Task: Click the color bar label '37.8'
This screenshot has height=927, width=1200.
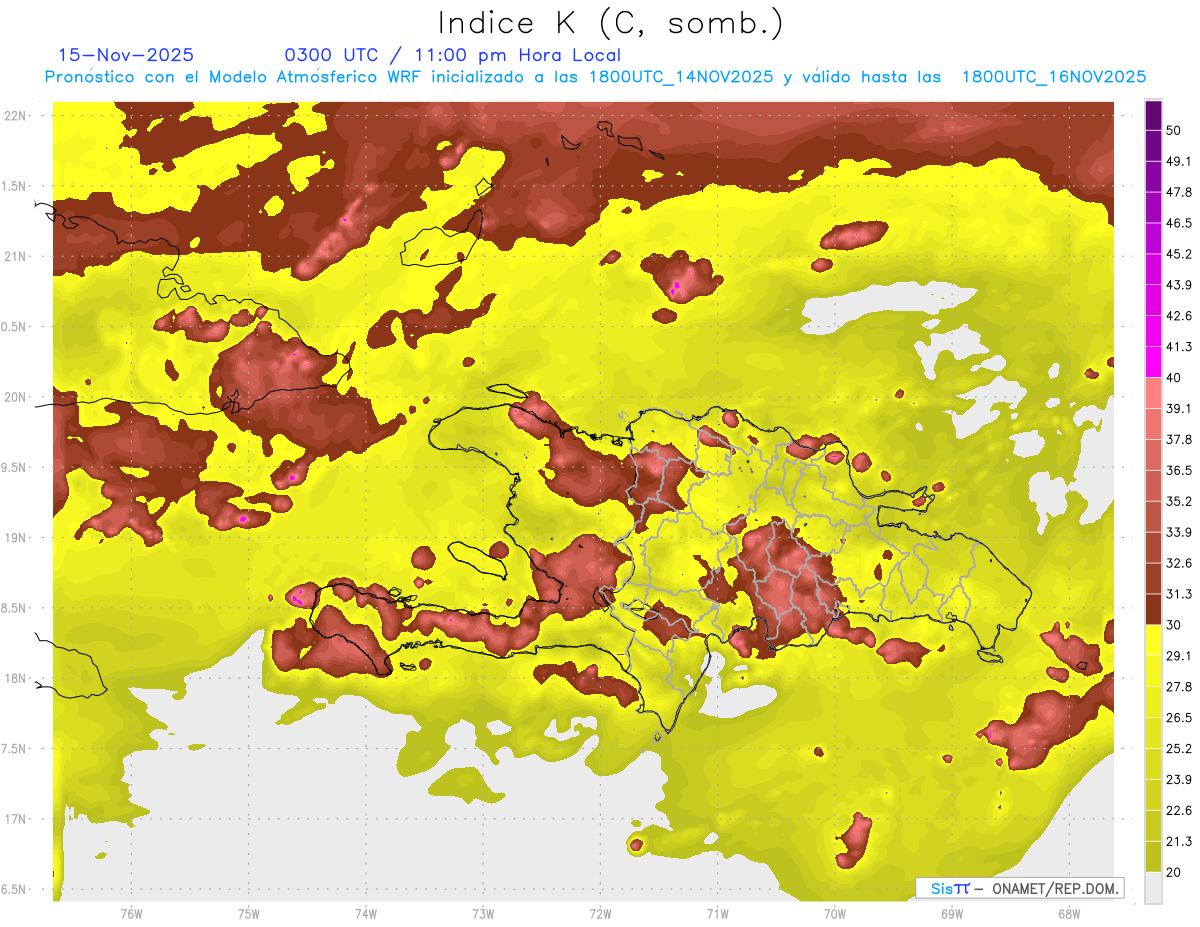Action: [x=1178, y=439]
